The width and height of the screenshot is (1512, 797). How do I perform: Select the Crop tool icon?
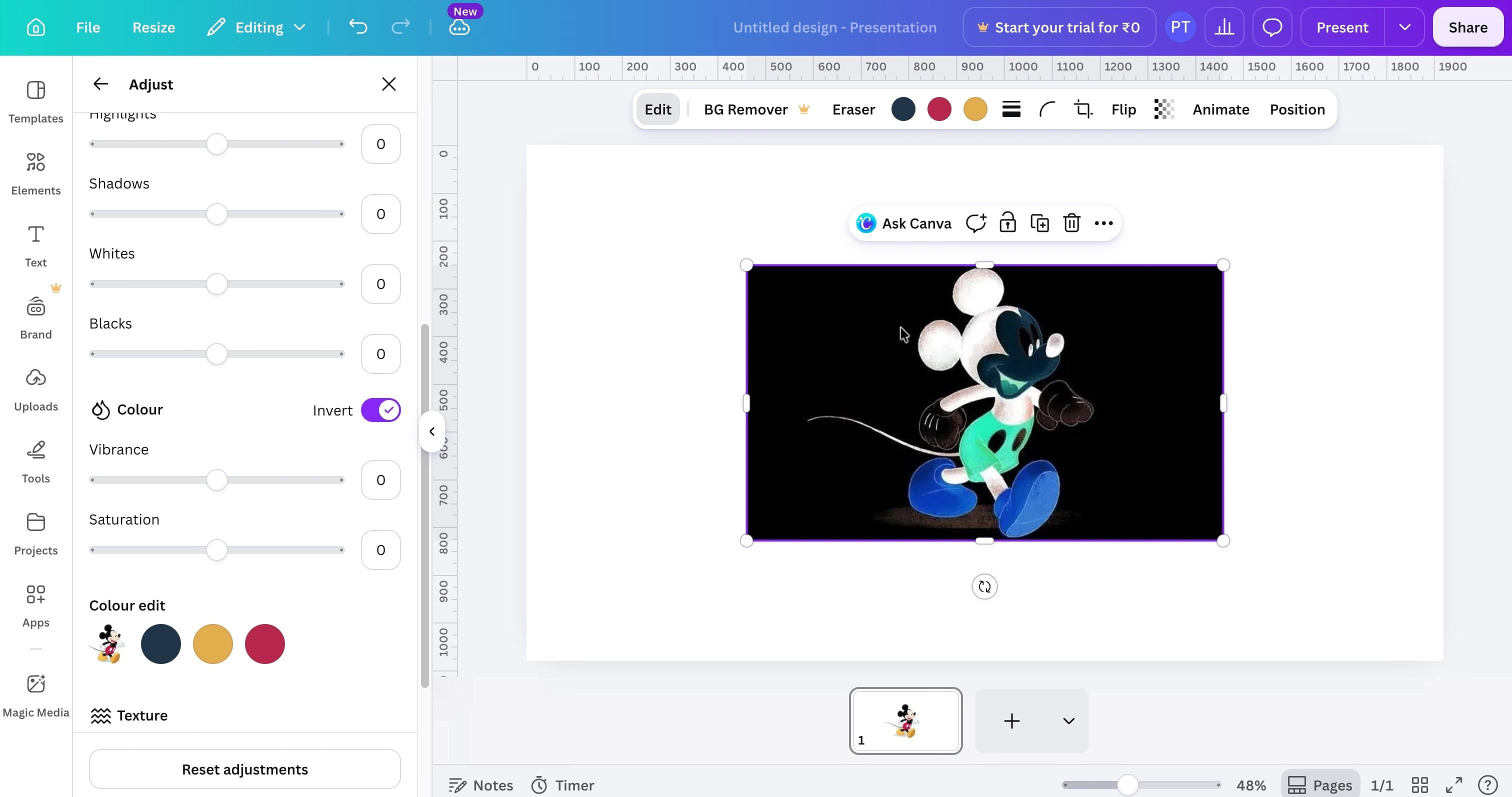tap(1083, 109)
